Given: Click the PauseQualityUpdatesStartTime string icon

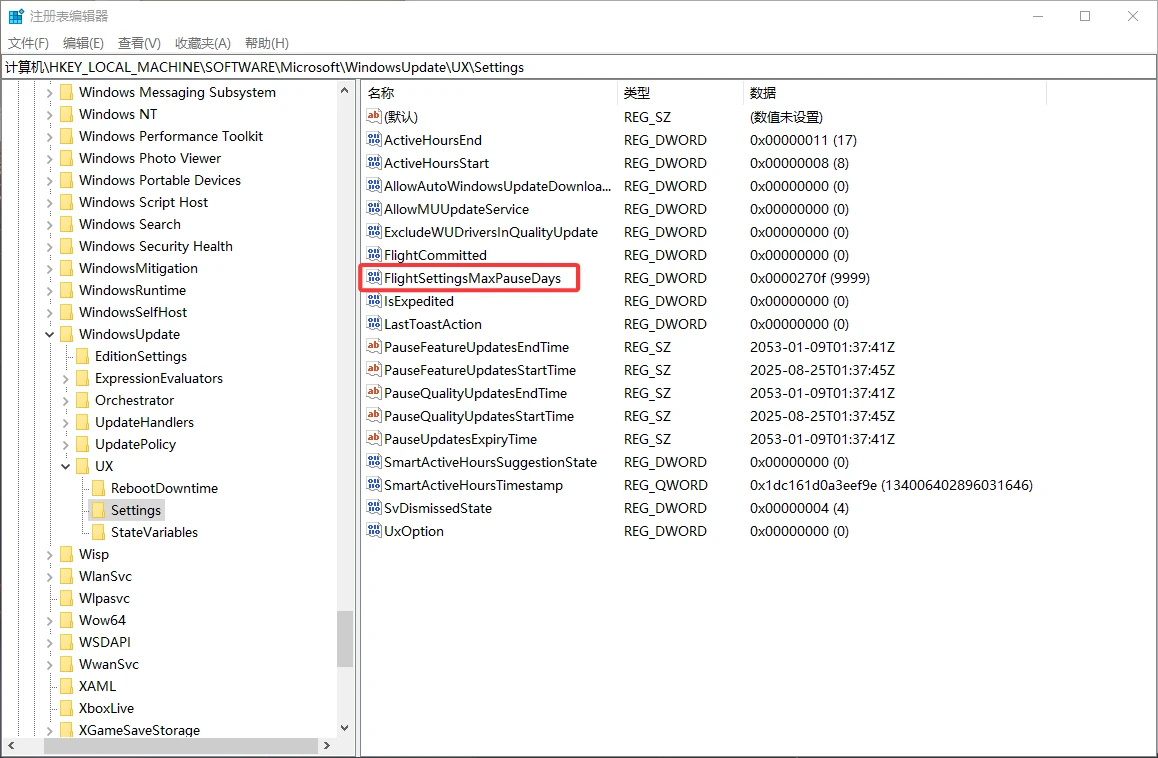Looking at the screenshot, I should 374,414.
